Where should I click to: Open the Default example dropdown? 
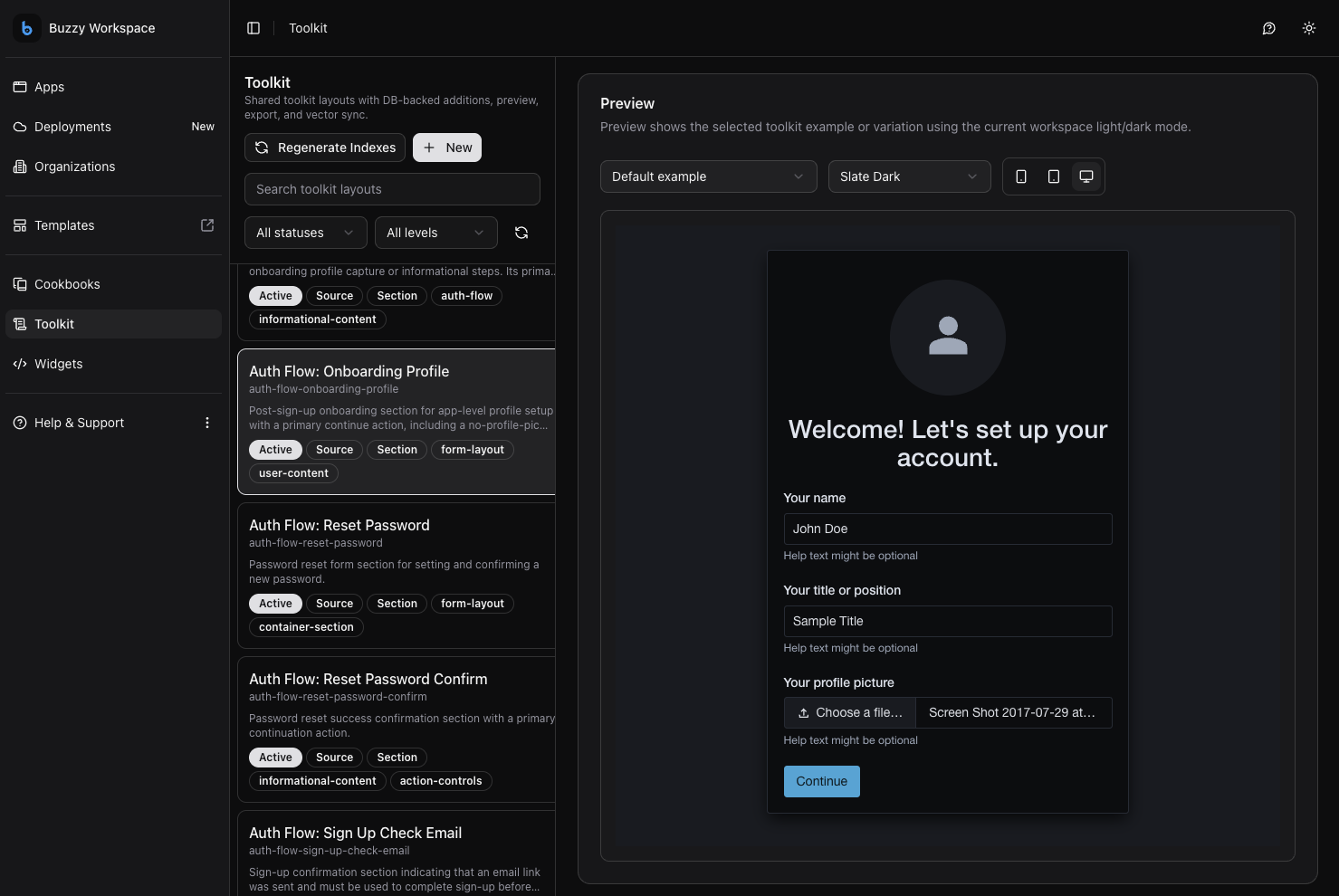coord(709,176)
